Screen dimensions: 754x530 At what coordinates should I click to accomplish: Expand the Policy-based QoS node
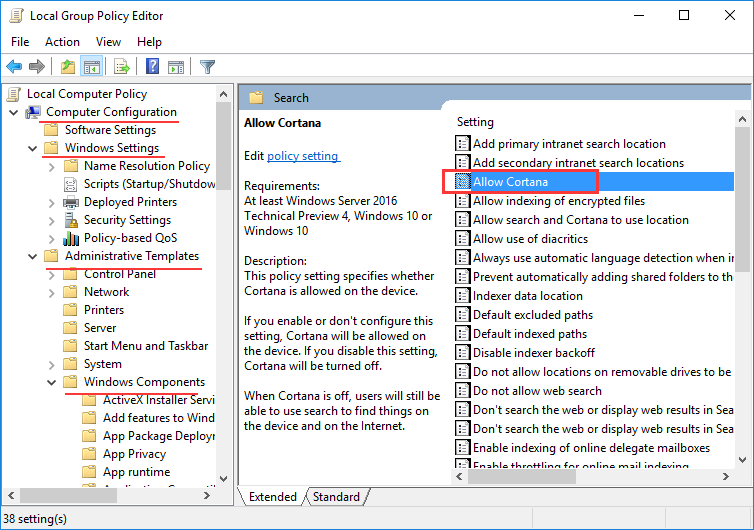click(51, 239)
